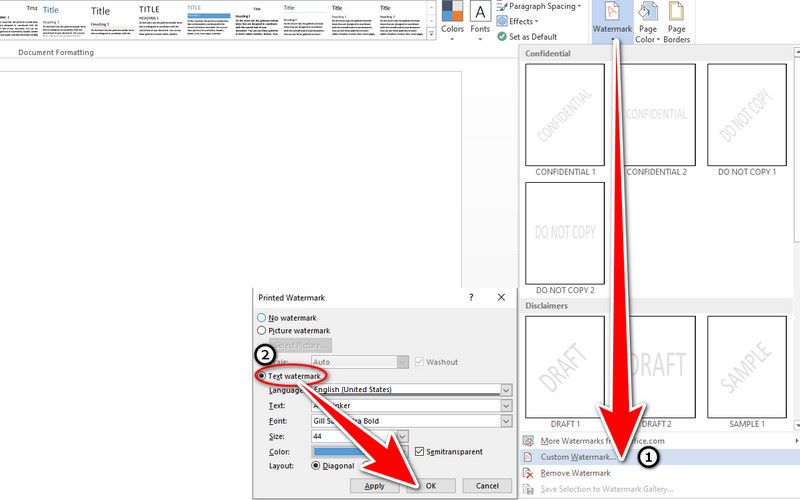Open the Effects dropdown
The height and width of the screenshot is (500, 800).
click(517, 21)
